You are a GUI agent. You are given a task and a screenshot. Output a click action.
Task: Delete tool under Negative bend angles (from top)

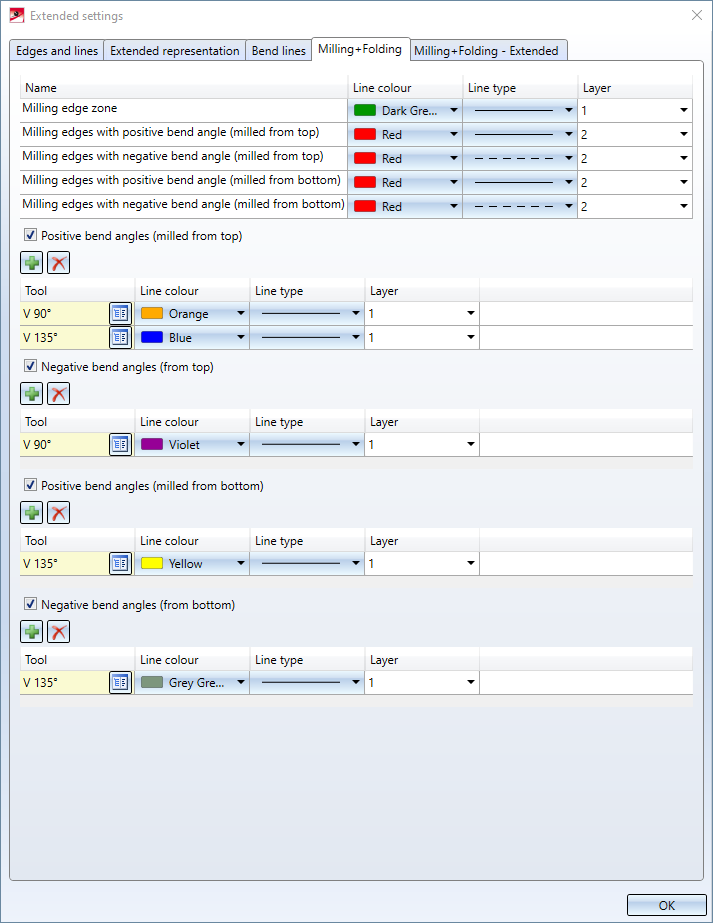58,394
